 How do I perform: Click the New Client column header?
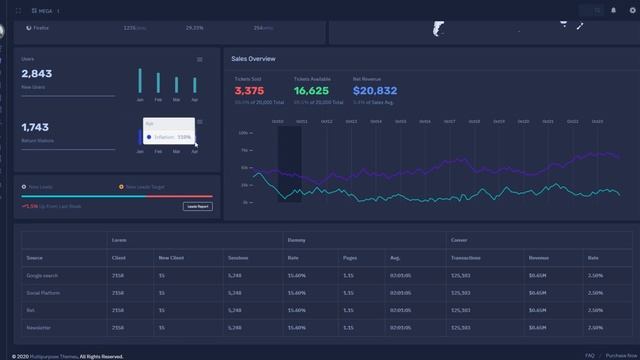[x=171, y=258]
